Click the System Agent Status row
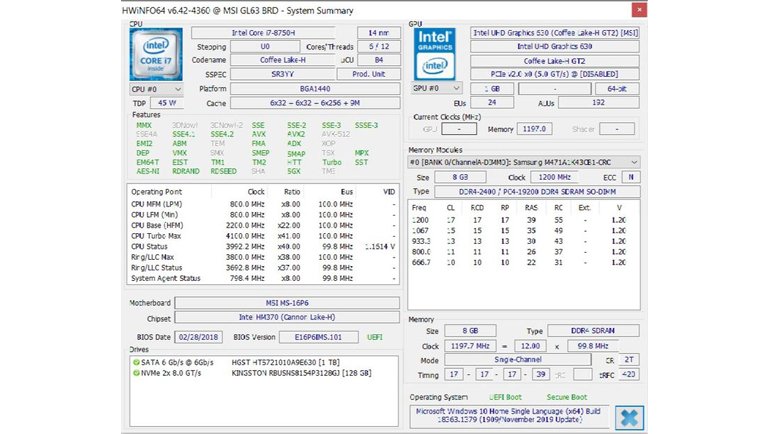The height and width of the screenshot is (434, 770). click(x=263, y=278)
